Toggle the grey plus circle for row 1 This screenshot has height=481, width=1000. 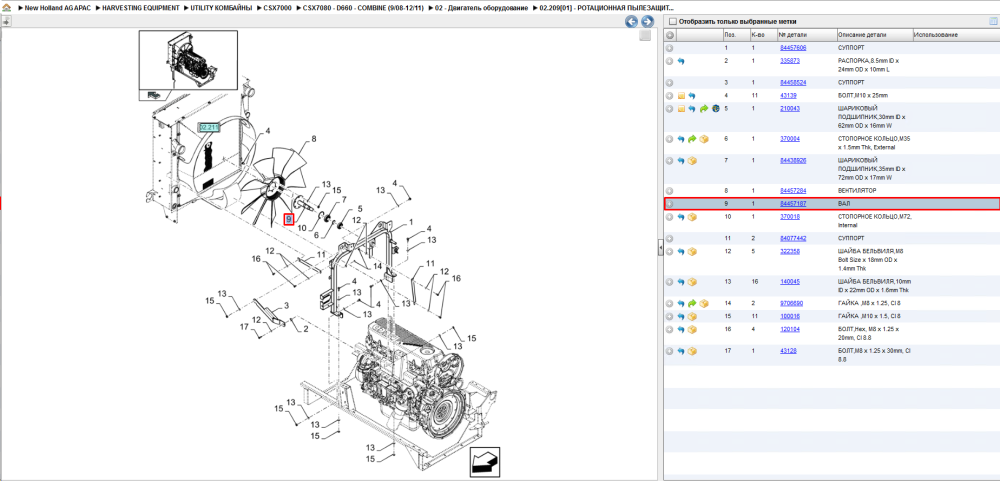coord(670,48)
